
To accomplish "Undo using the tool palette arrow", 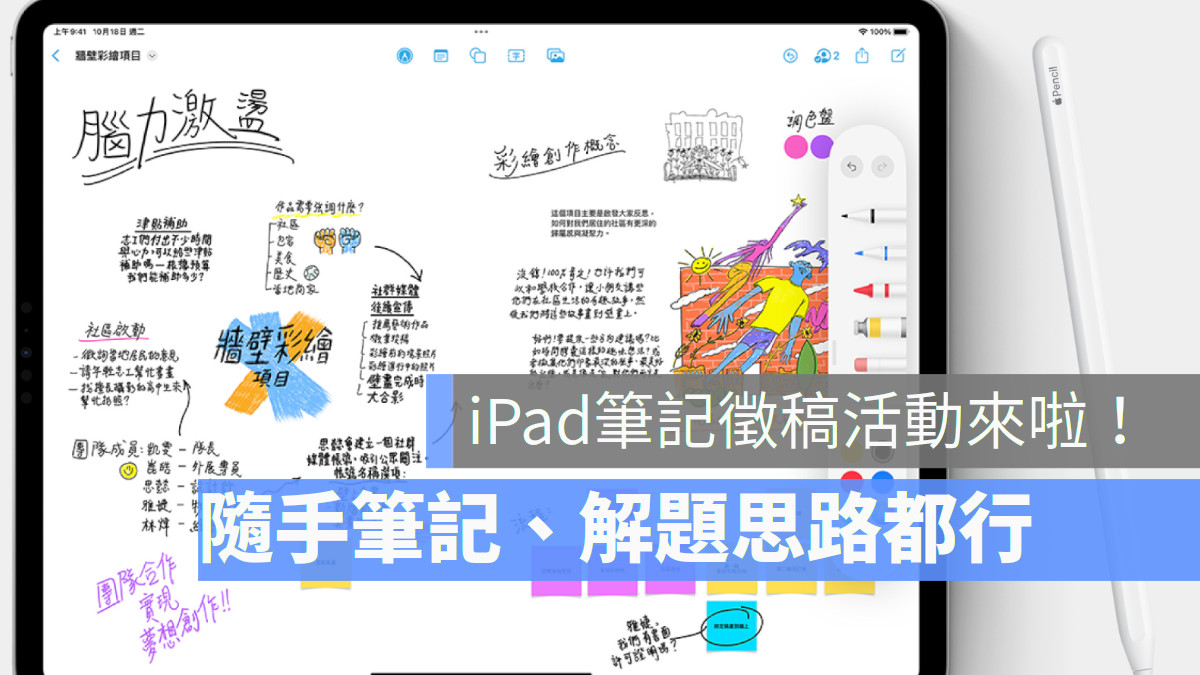I will point(851,167).
